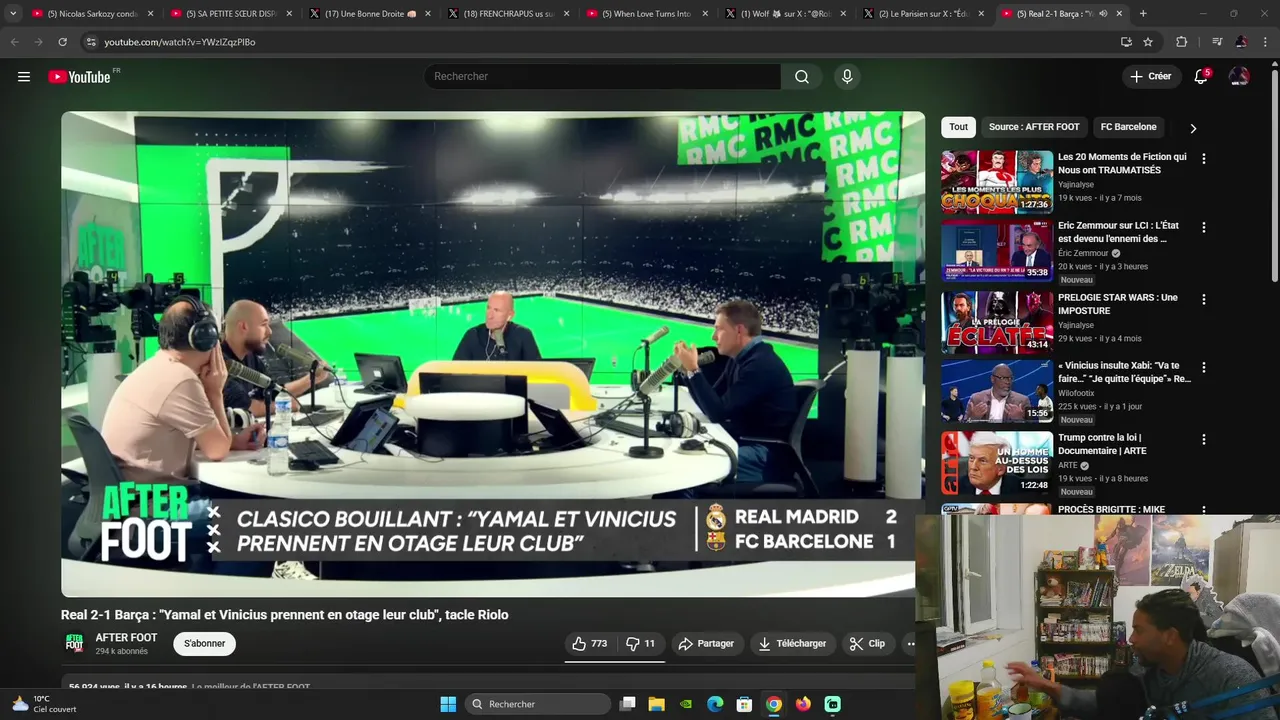Reload the page in Chrome

(x=62, y=42)
